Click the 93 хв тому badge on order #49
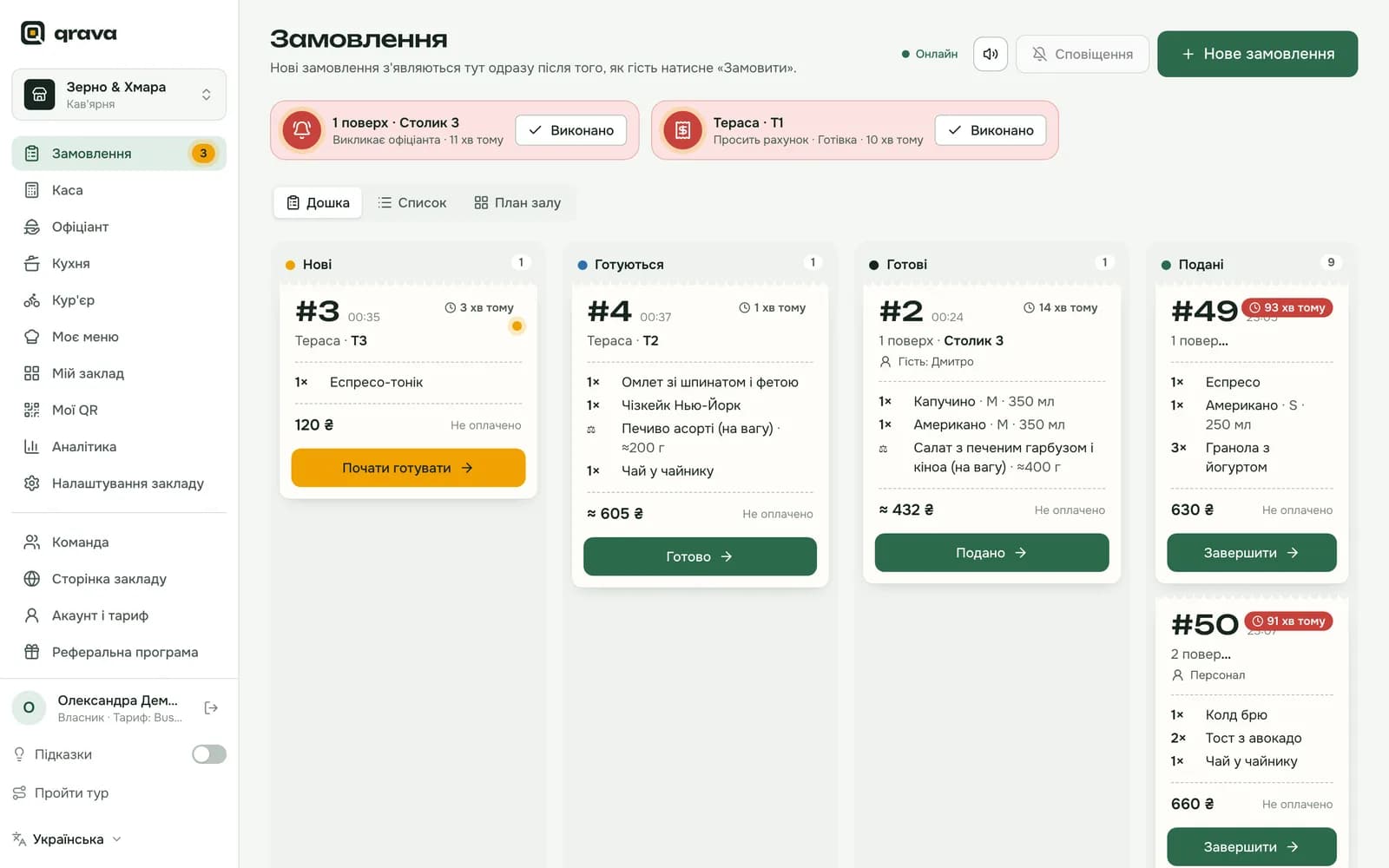This screenshot has width=1389, height=868. click(x=1287, y=308)
